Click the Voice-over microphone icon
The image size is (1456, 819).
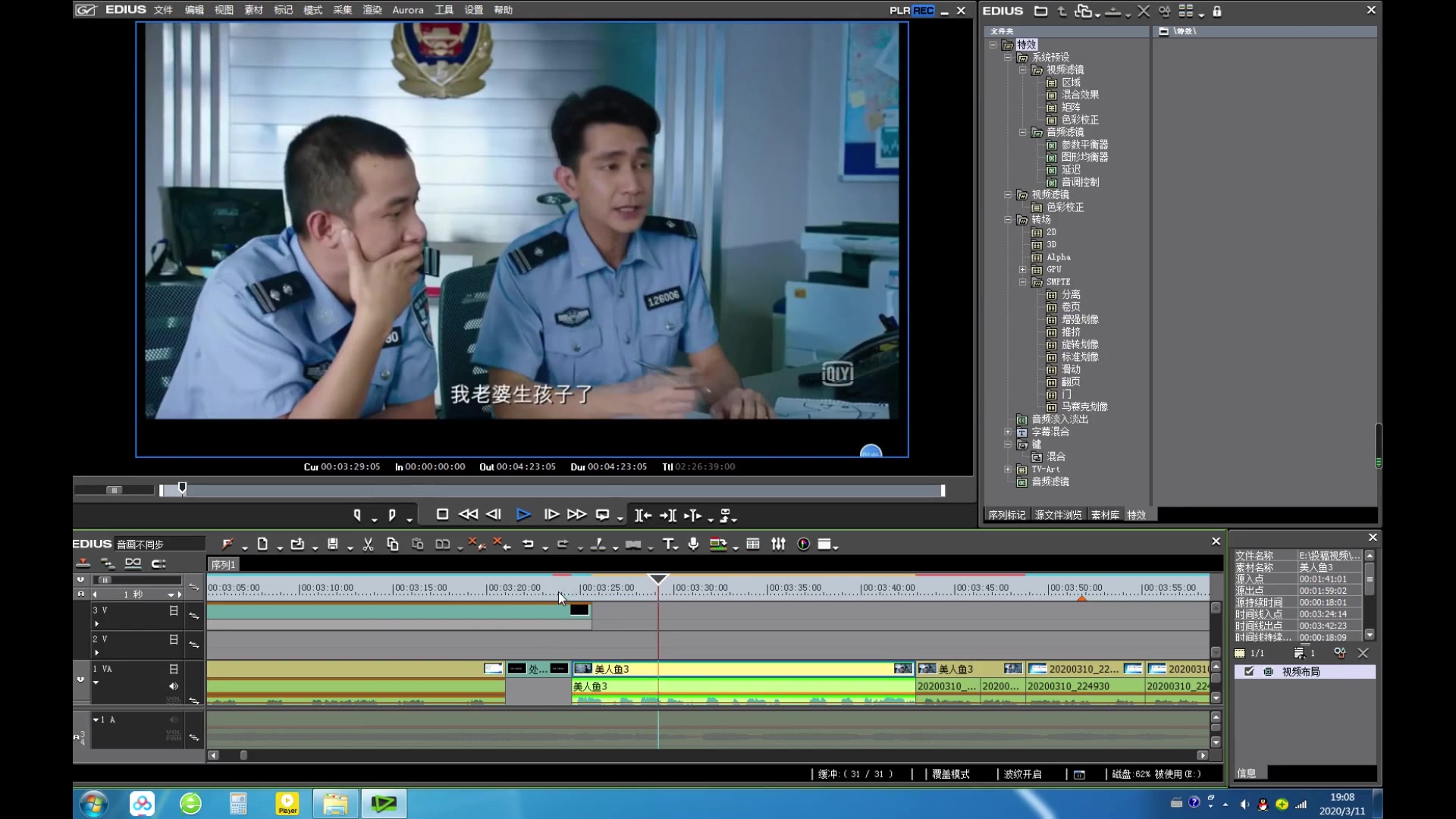tap(693, 544)
